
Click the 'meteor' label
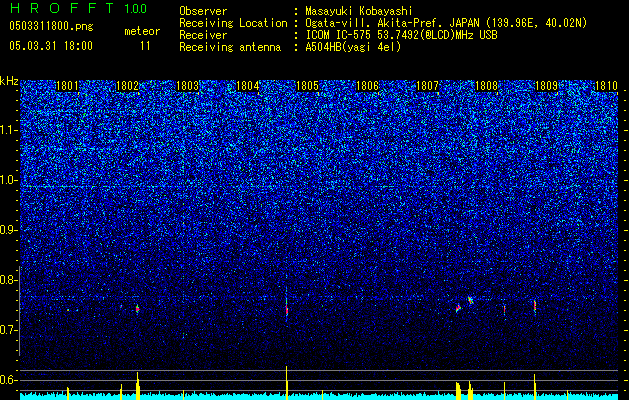(x=142, y=31)
